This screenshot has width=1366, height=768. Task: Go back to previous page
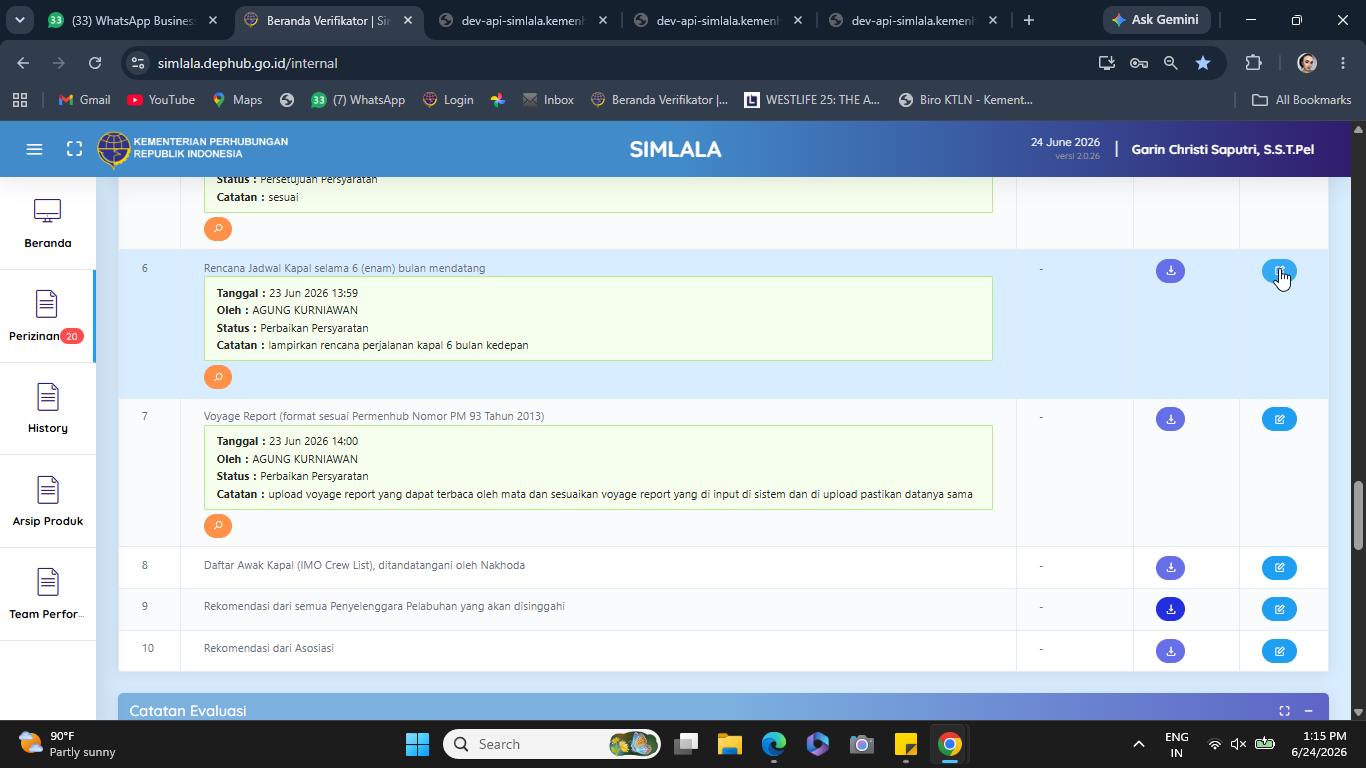point(23,63)
